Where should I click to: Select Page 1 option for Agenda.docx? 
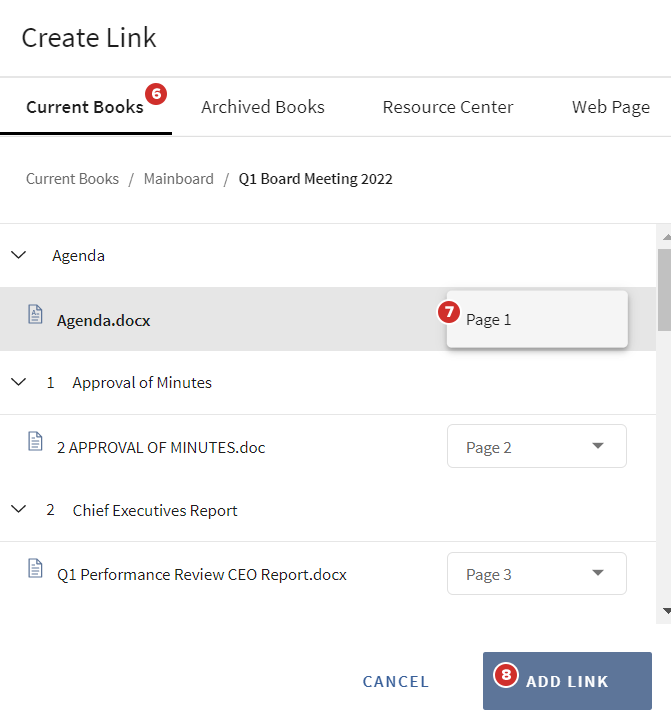pos(536,320)
